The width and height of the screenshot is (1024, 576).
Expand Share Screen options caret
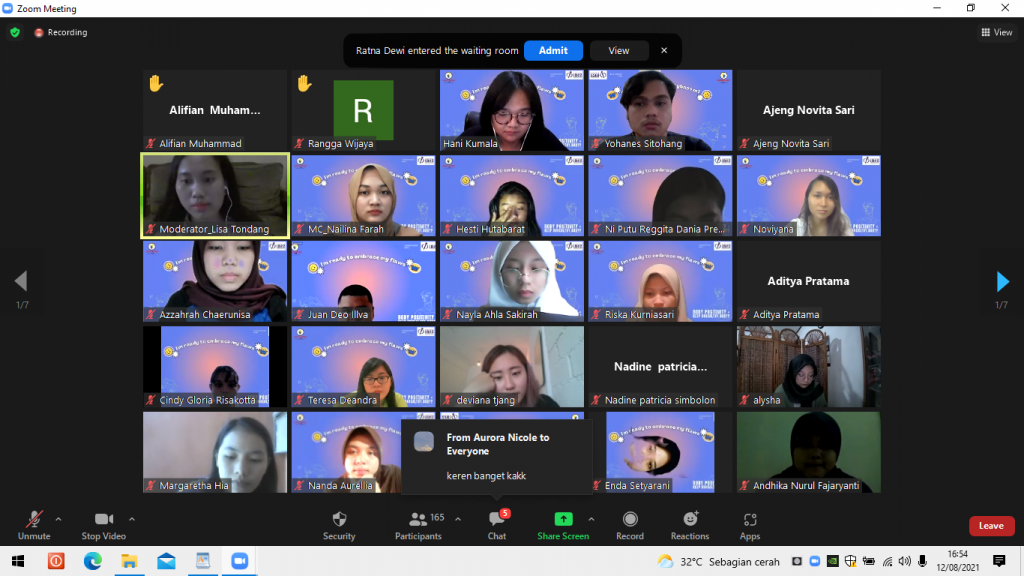click(591, 519)
